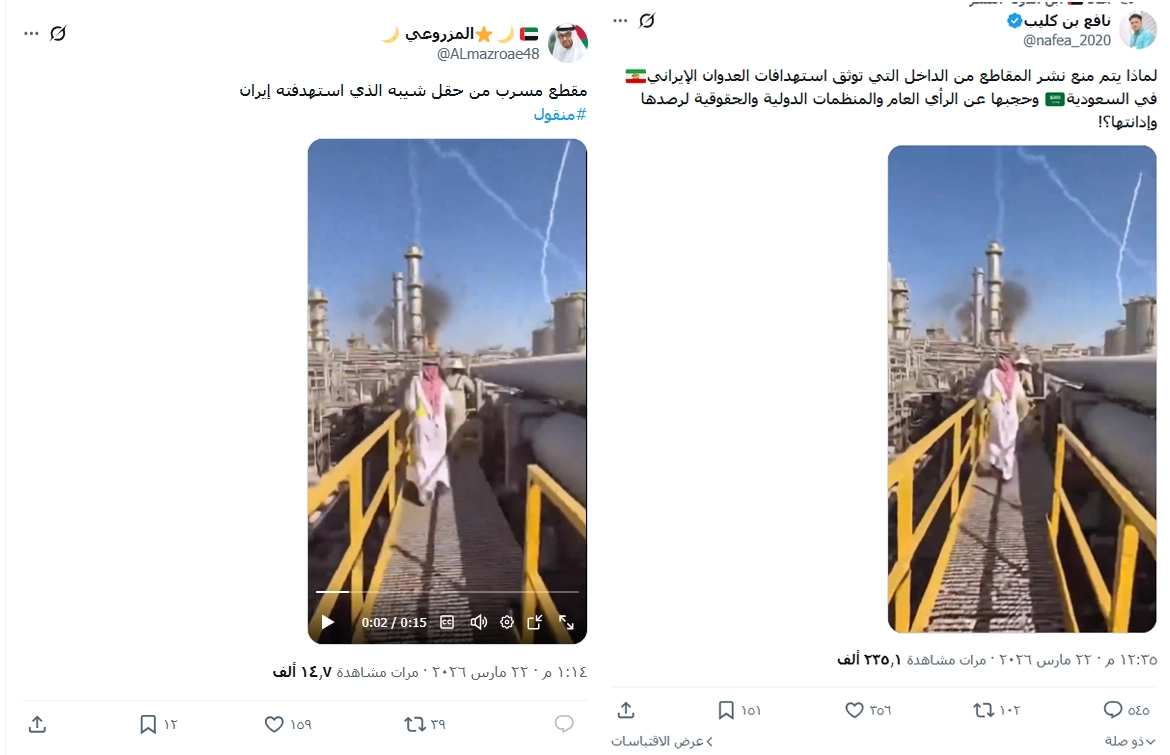Open @nafea_2020 profile avatar
The width and height of the screenshot is (1170, 755).
tap(1138, 30)
